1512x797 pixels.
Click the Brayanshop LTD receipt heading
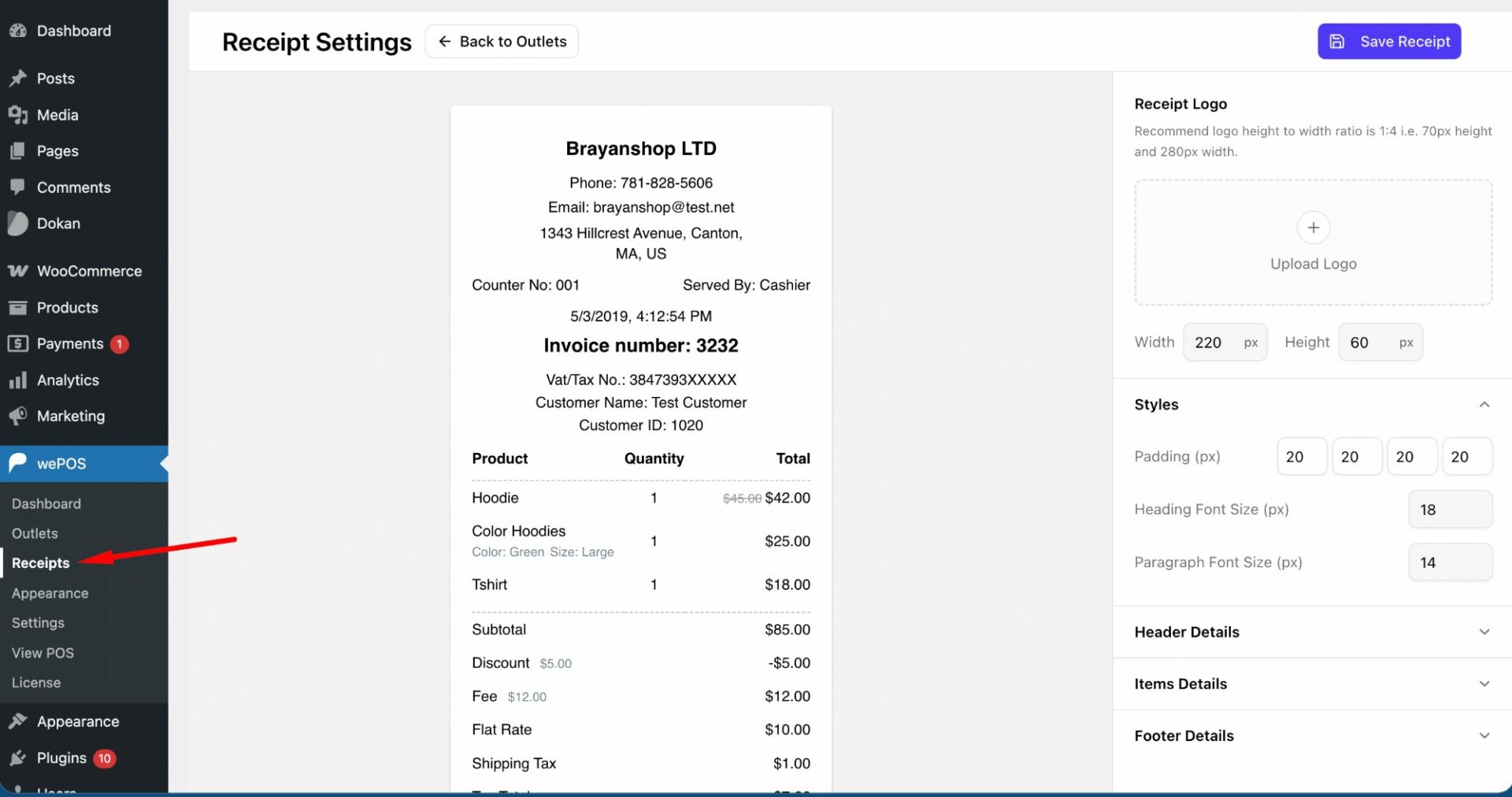641,149
